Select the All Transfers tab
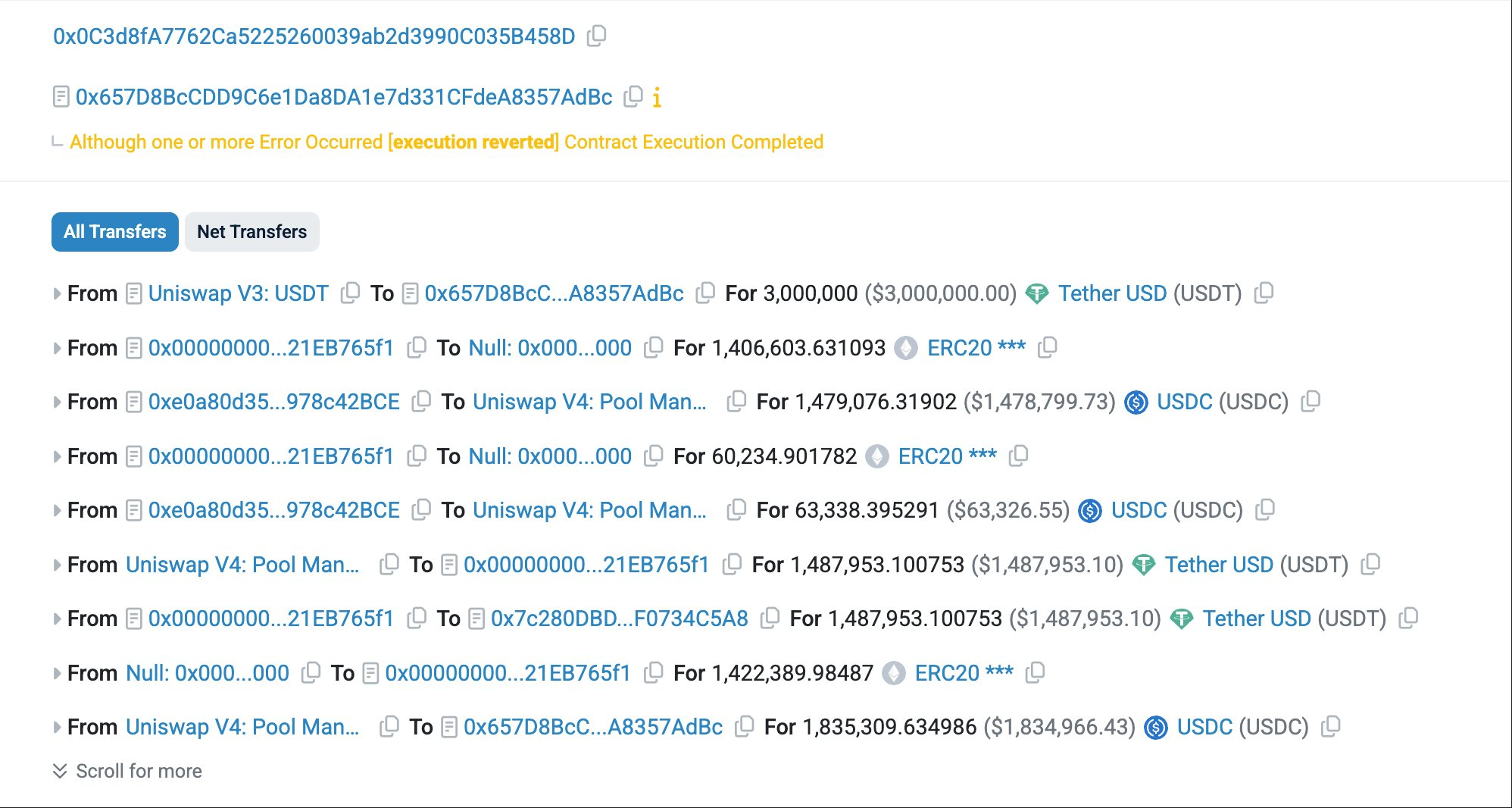The height and width of the screenshot is (808, 1512). pos(115,232)
